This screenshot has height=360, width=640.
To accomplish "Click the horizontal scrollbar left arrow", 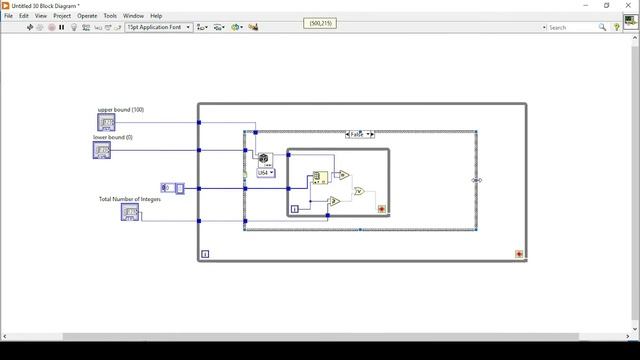I will point(5,336).
